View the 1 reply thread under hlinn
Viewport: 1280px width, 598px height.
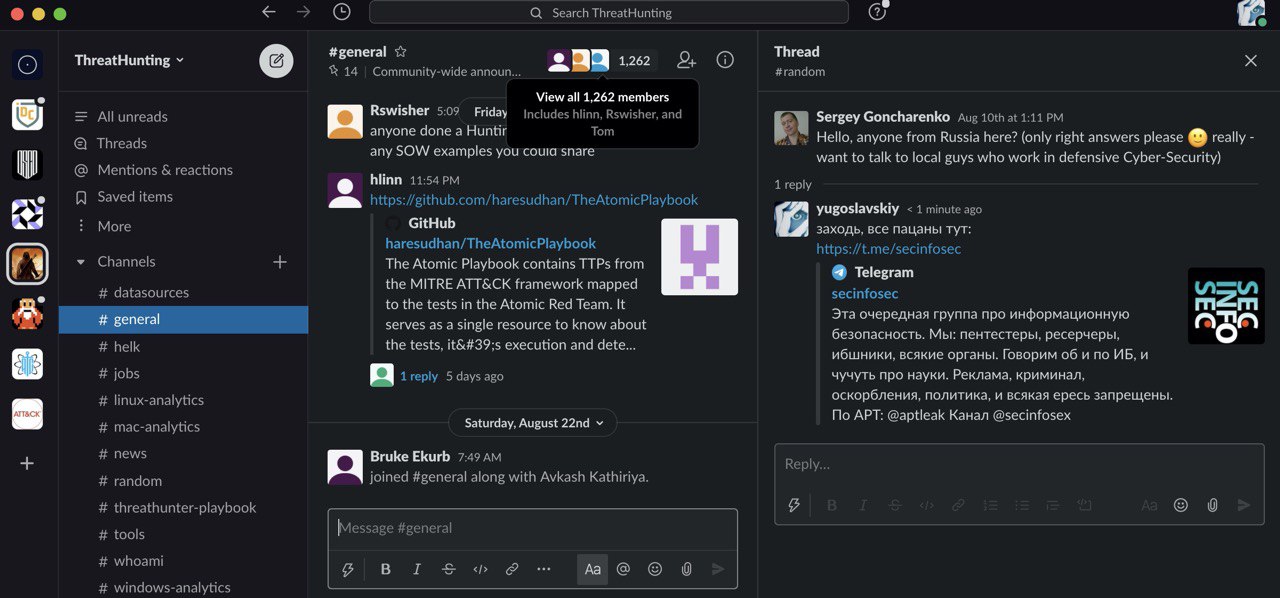[419, 376]
